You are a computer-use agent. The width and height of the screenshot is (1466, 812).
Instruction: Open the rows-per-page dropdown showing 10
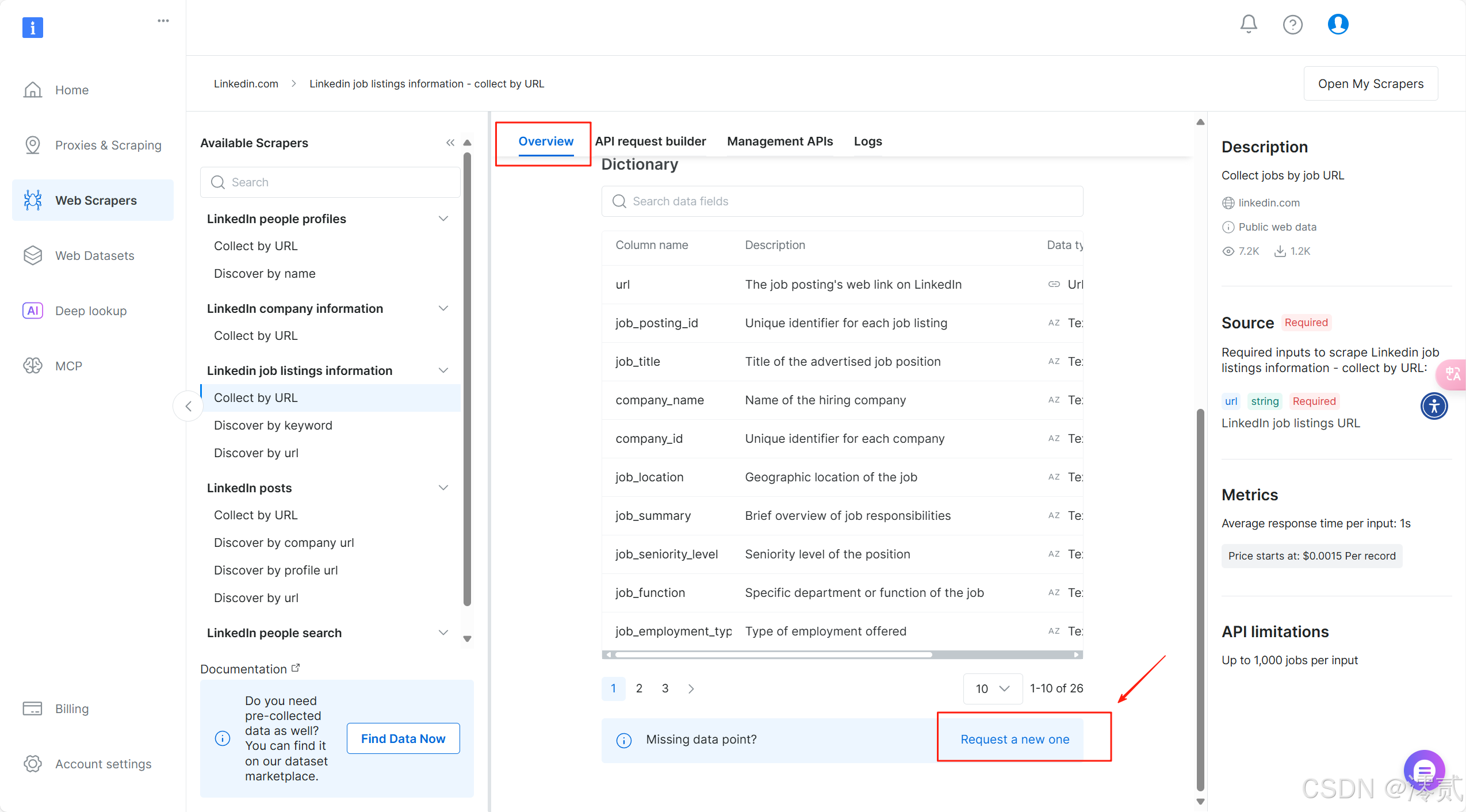pos(993,688)
